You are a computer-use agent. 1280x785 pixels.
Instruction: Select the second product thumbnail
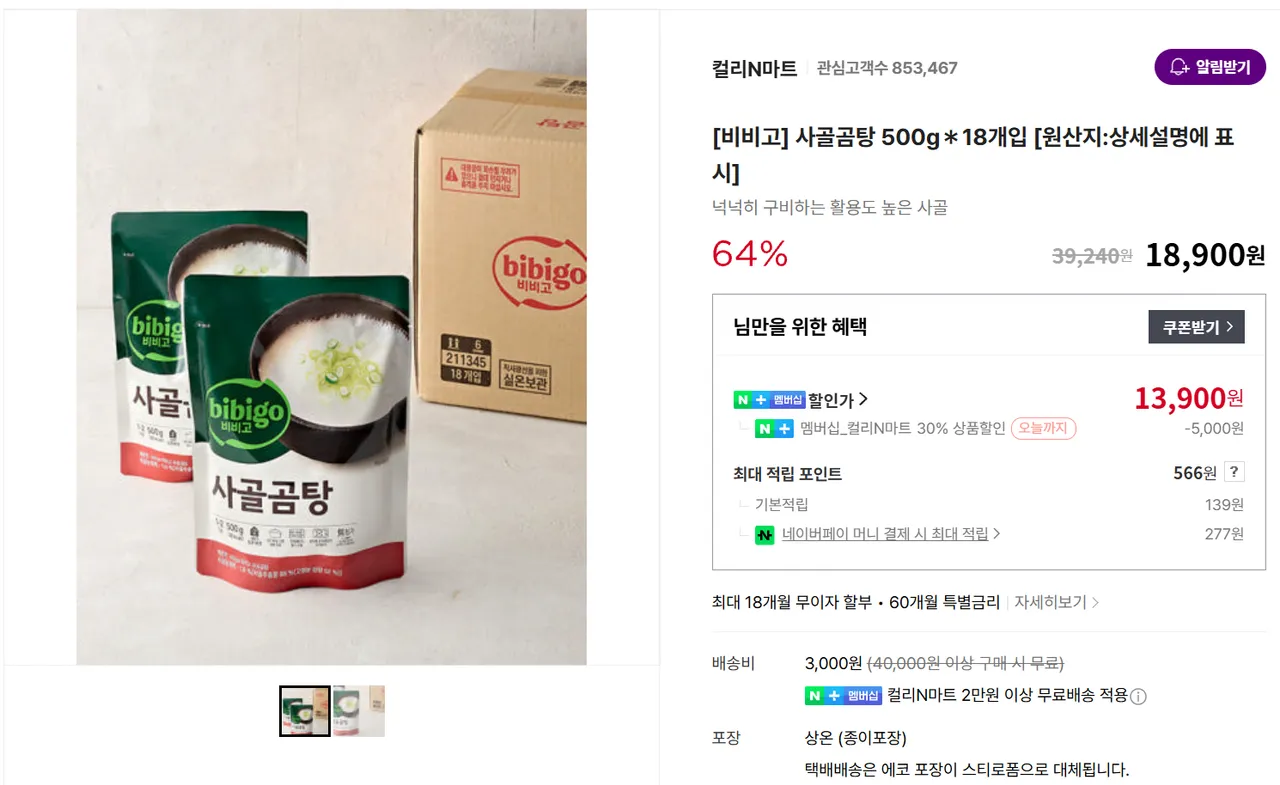(359, 711)
